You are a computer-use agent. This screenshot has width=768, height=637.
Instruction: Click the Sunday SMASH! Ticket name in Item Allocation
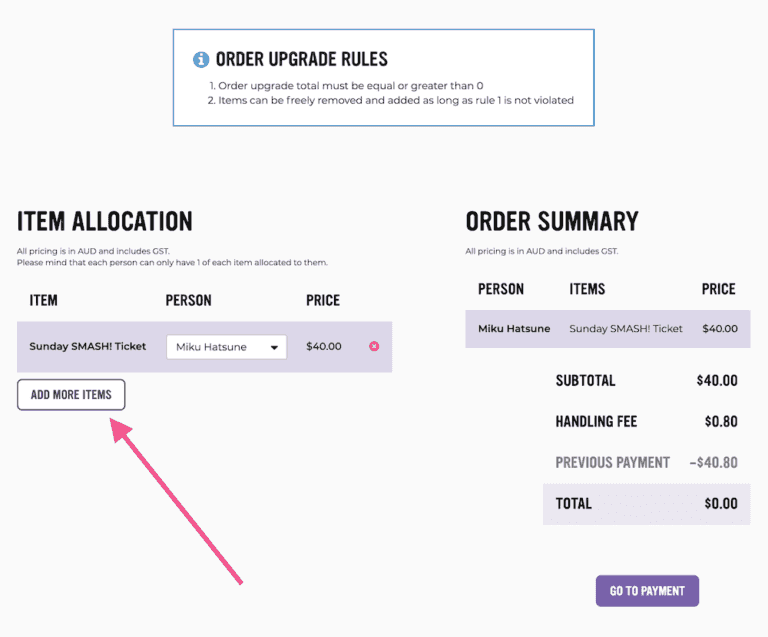click(x=88, y=347)
